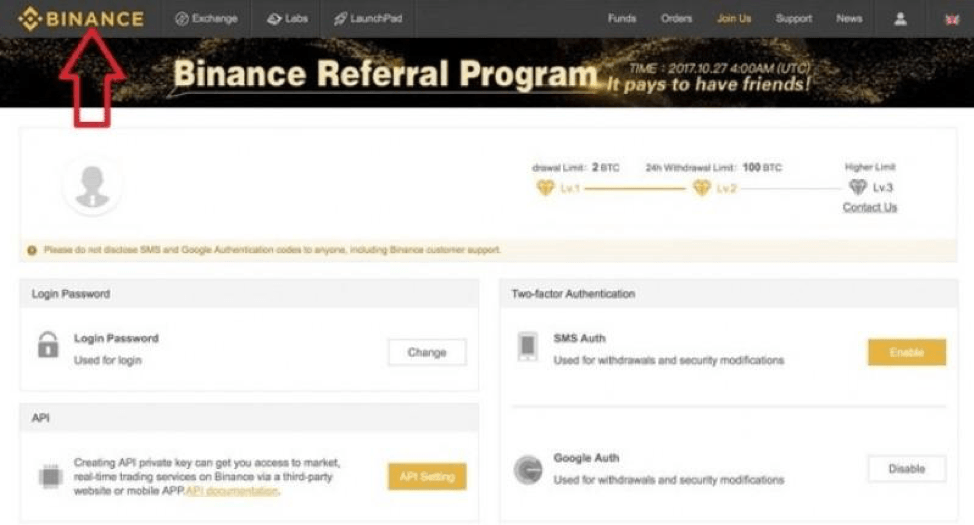Screen dimensions: 974x525
Task: Open the user account icon
Action: [900, 19]
